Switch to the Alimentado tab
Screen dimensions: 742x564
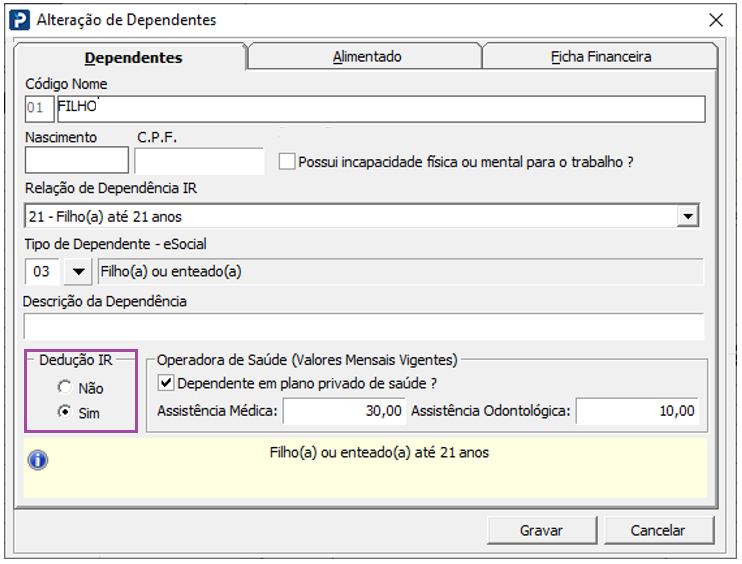tap(366, 57)
